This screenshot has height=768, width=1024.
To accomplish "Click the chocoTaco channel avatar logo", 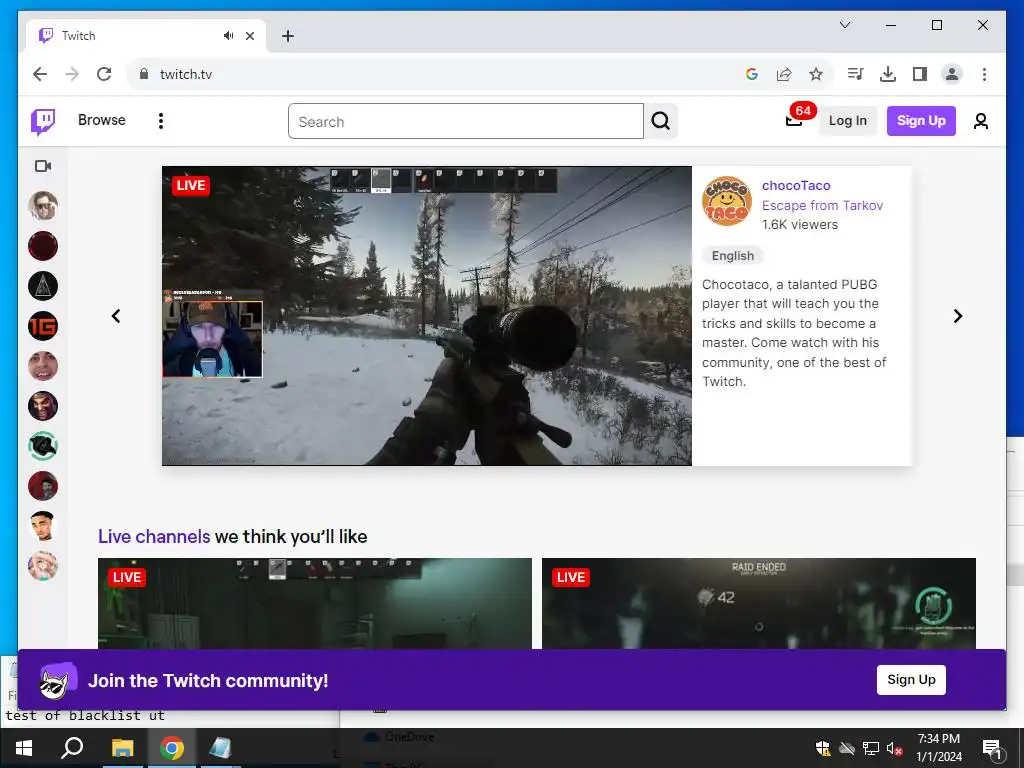I will click(727, 201).
